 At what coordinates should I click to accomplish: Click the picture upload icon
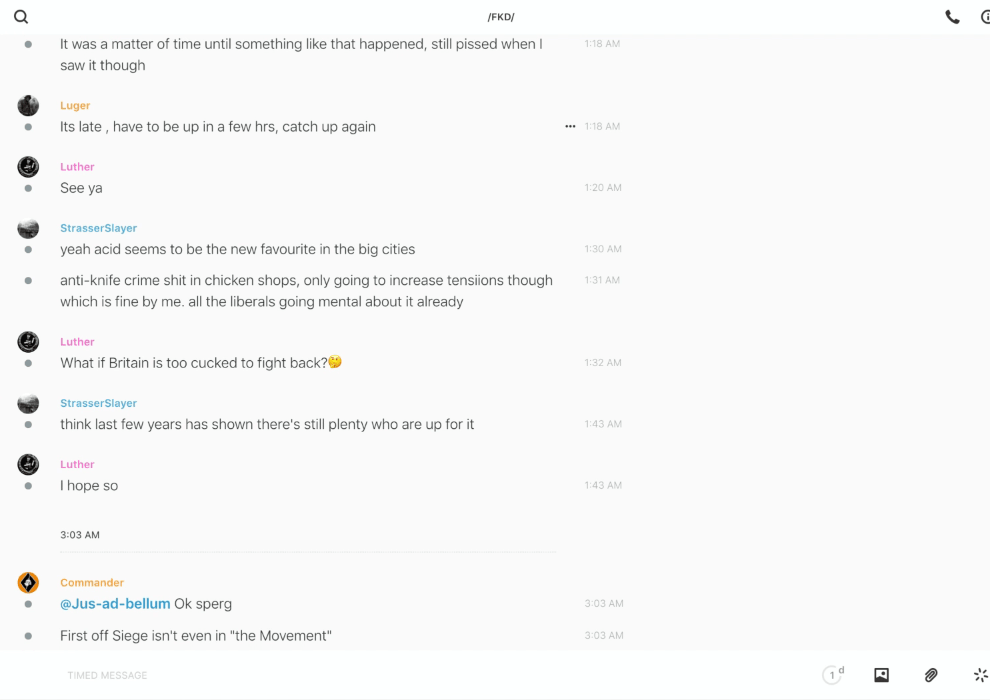pos(881,675)
